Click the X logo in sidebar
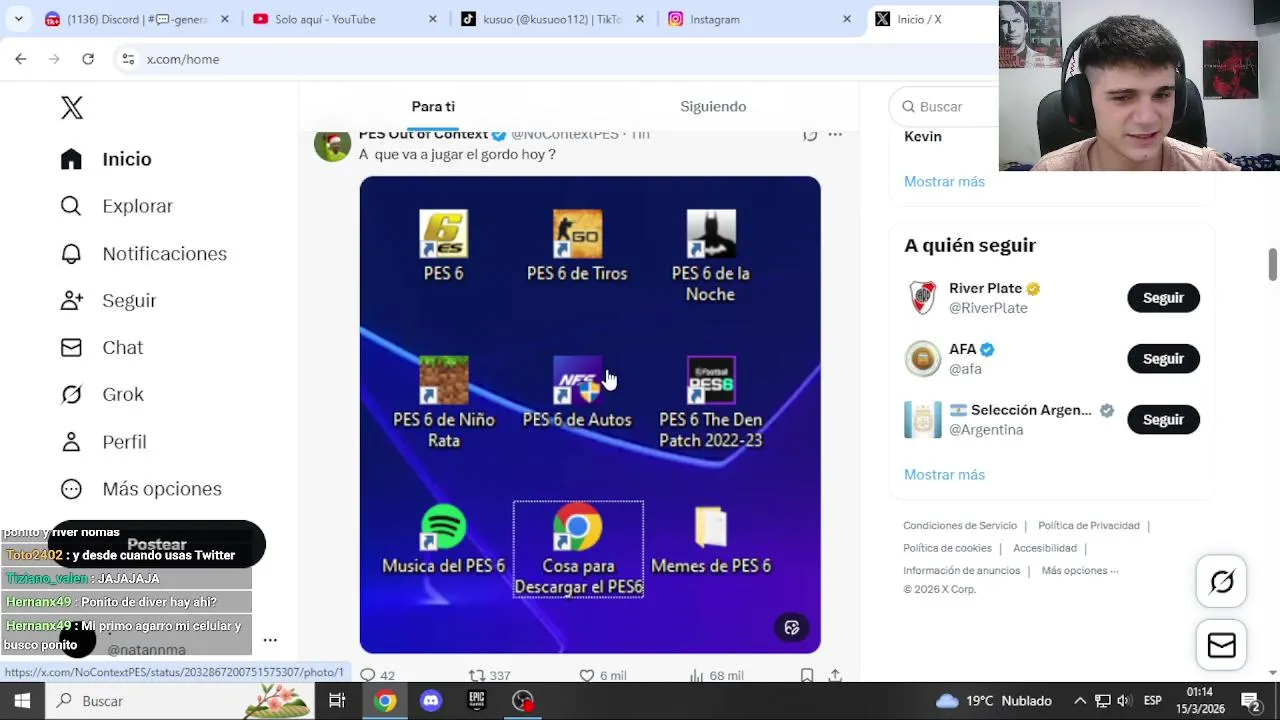 point(72,108)
